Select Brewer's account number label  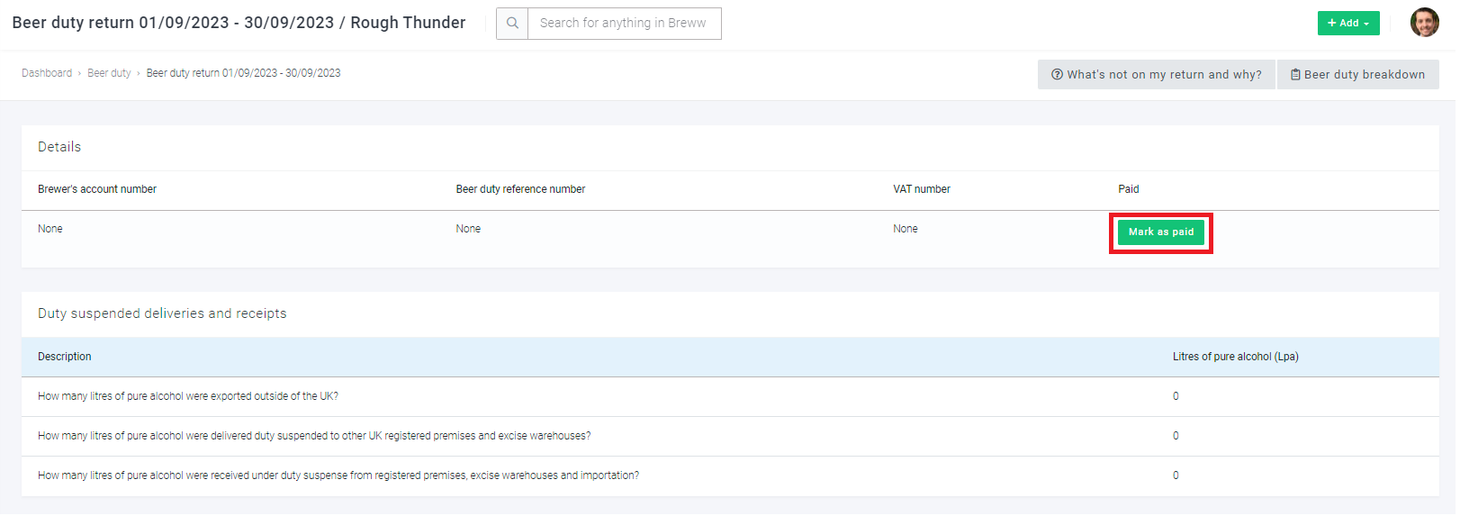point(97,189)
